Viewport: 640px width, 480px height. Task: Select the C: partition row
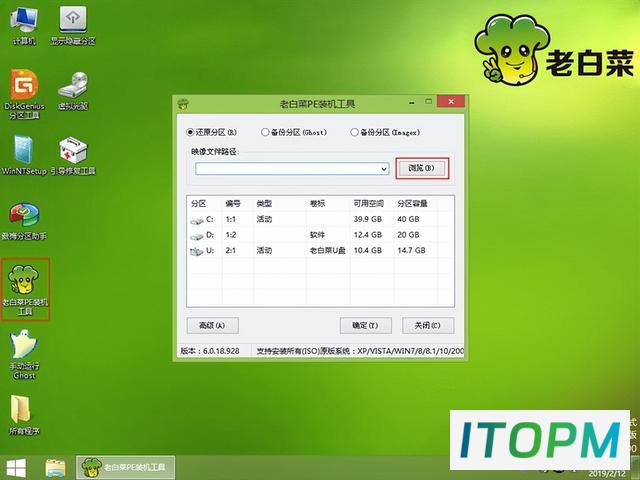point(320,219)
